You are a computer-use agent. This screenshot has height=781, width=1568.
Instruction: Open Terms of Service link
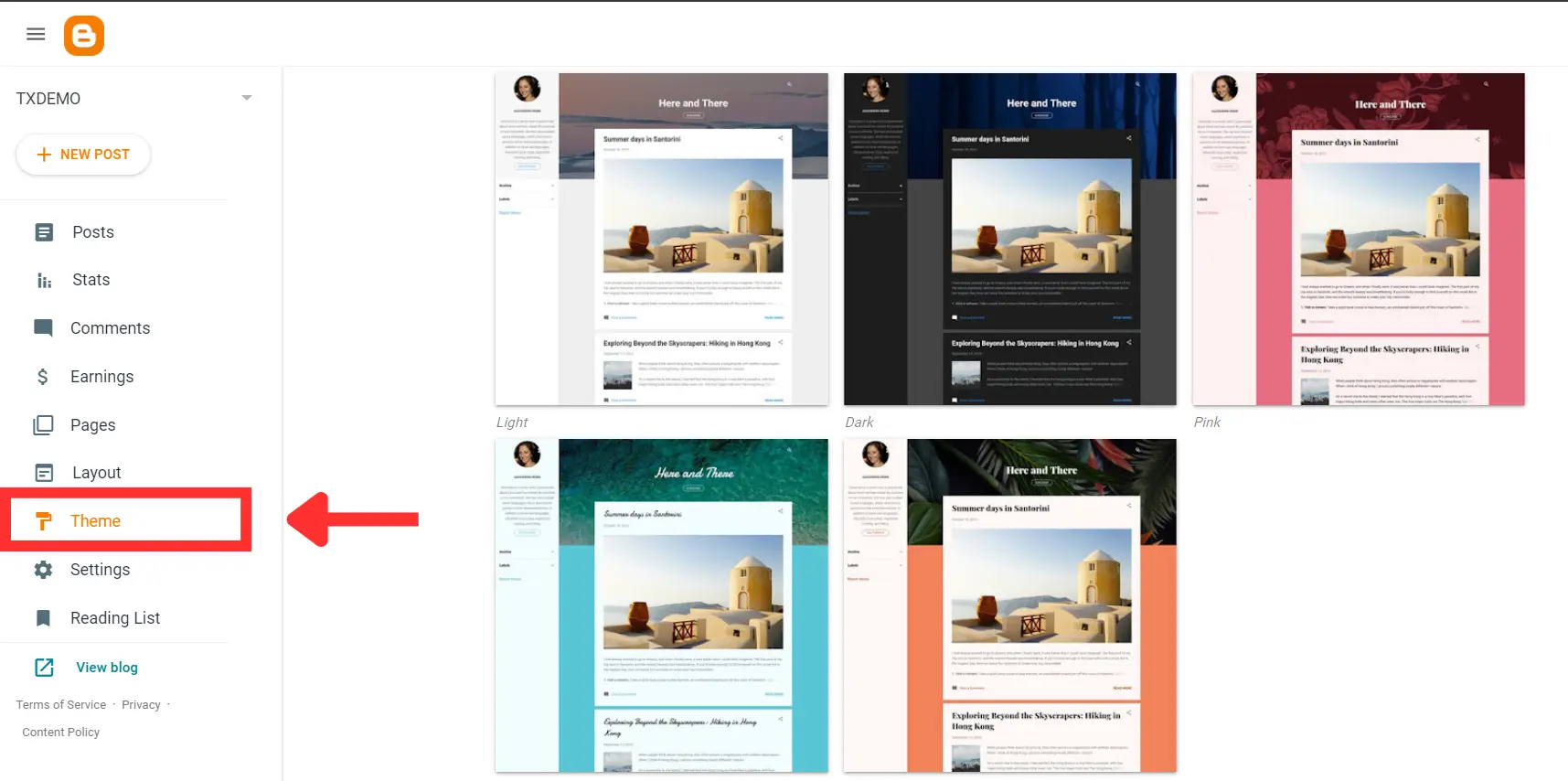tap(61, 705)
